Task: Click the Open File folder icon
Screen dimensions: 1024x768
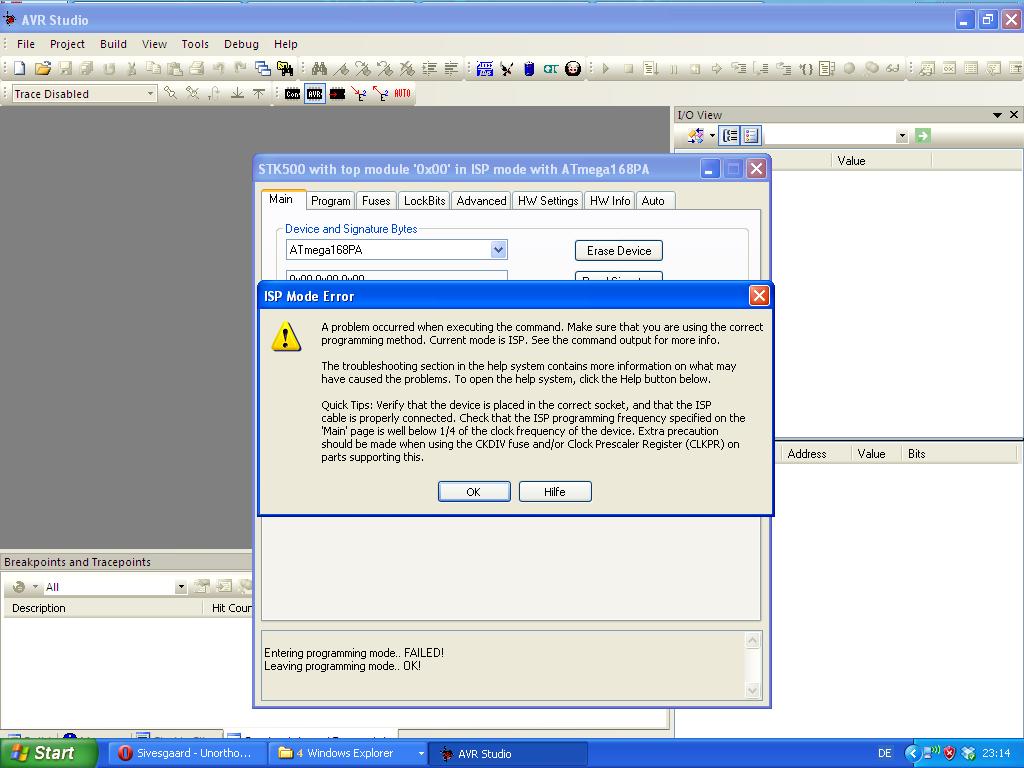Action: pos(42,68)
